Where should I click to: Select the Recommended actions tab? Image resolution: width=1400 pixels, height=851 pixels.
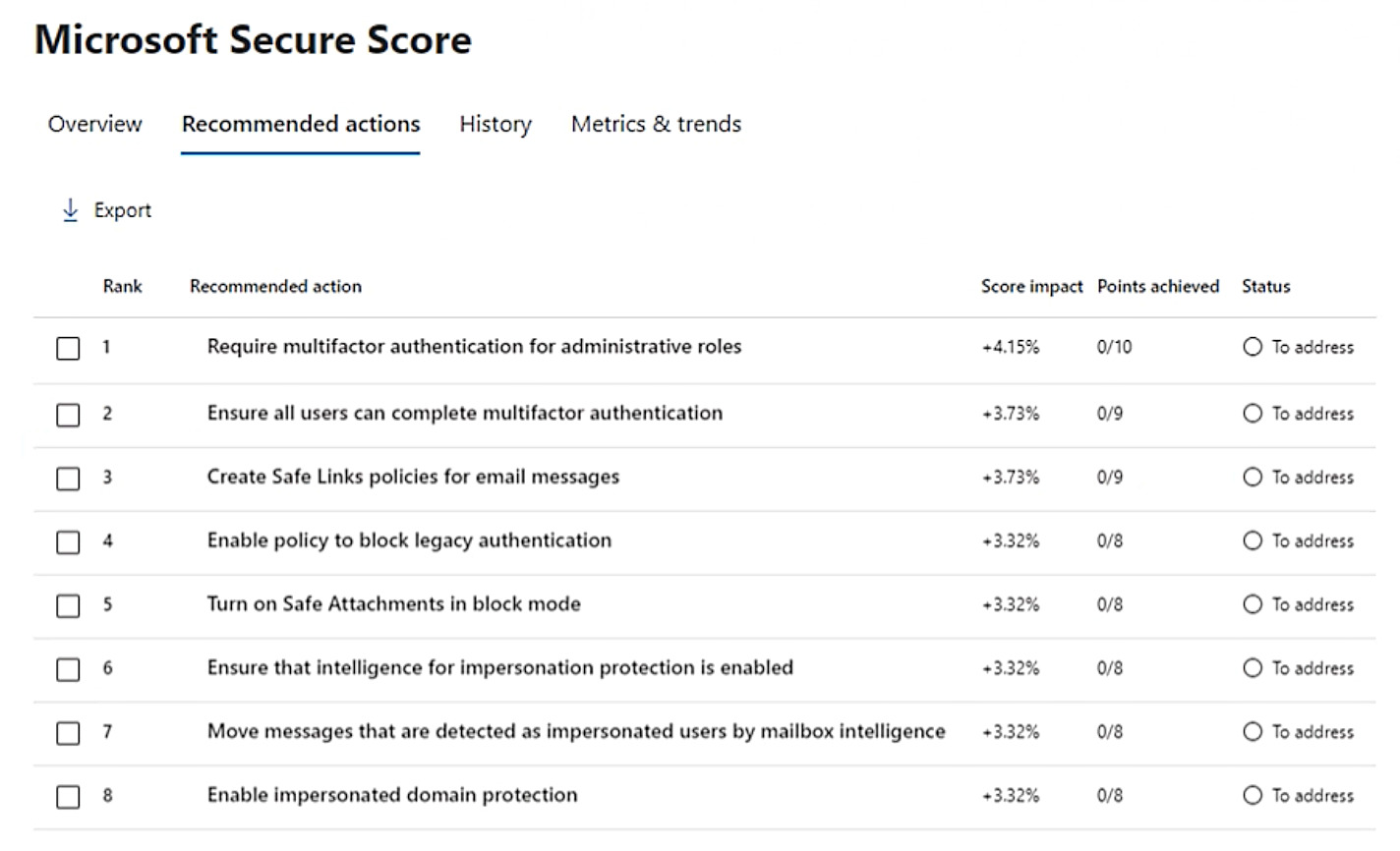pos(301,124)
